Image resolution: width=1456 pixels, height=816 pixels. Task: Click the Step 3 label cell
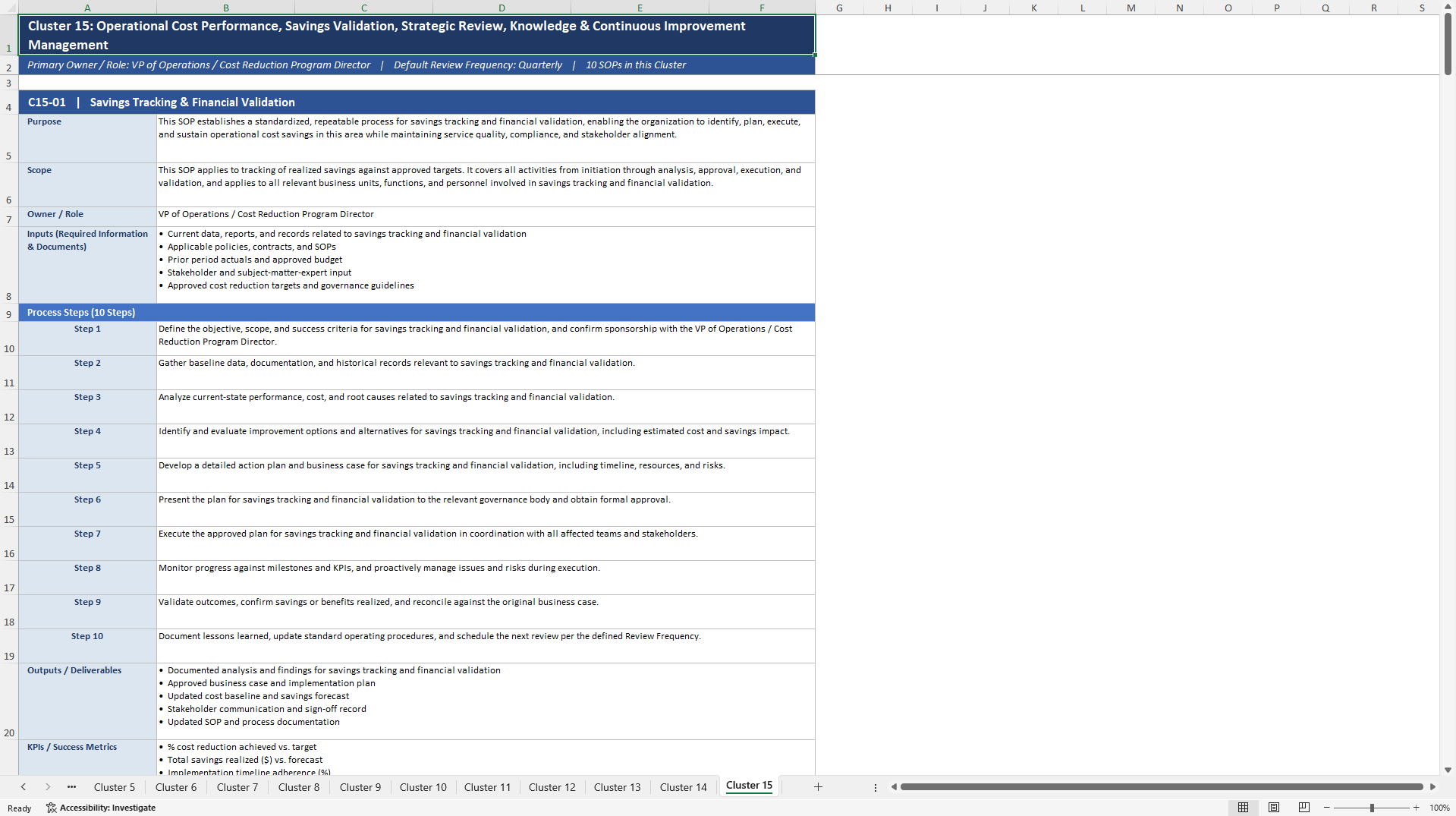pyautogui.click(x=87, y=407)
